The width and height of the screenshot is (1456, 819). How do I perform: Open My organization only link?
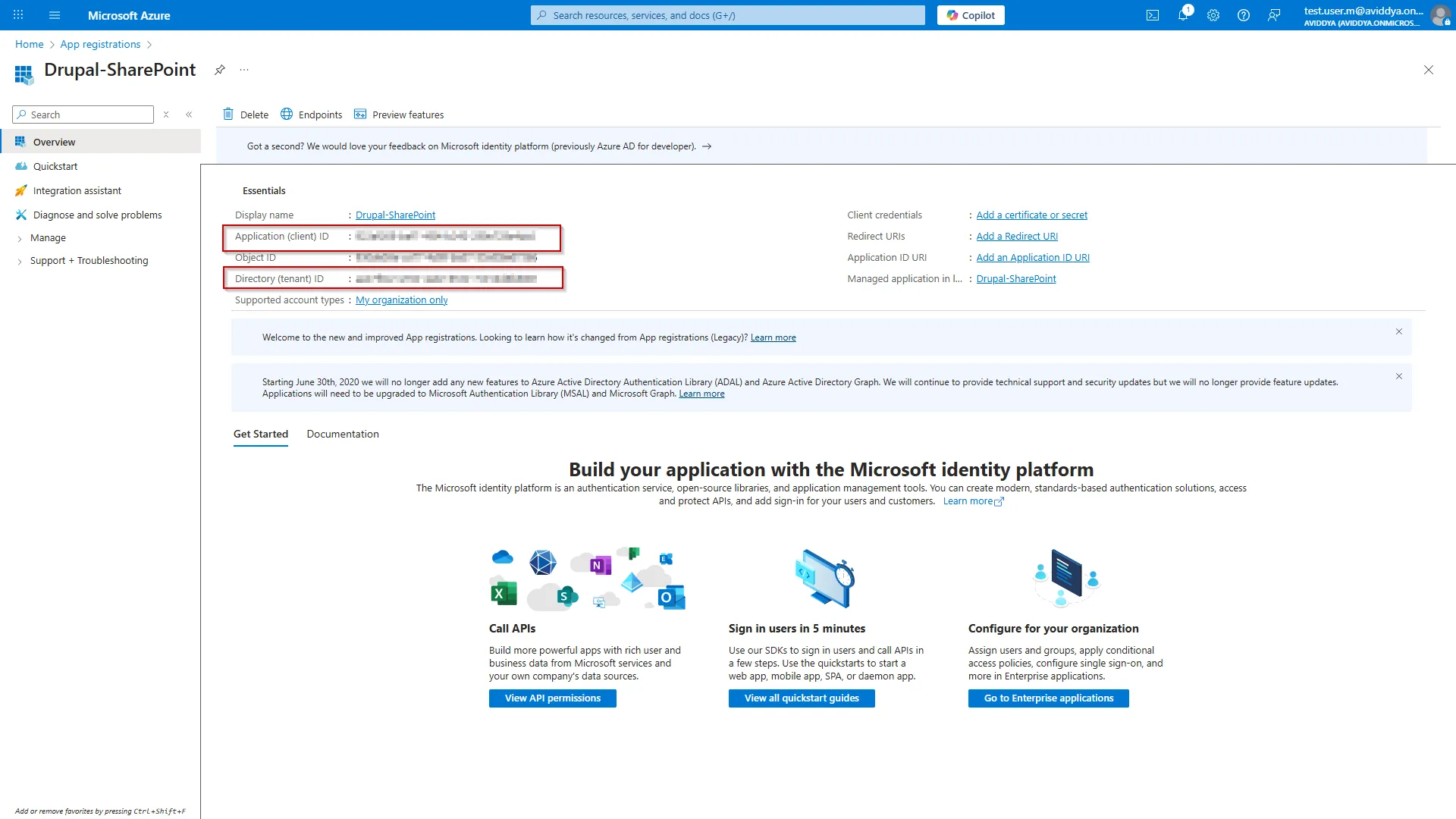402,300
